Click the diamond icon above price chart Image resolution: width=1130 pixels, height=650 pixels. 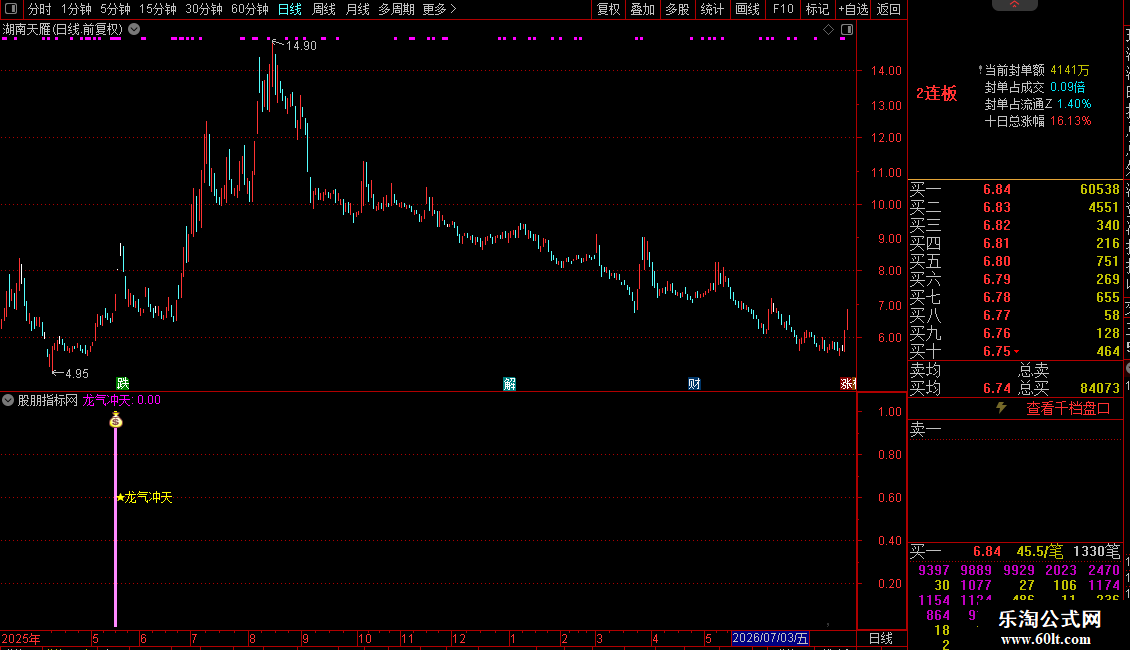(828, 30)
